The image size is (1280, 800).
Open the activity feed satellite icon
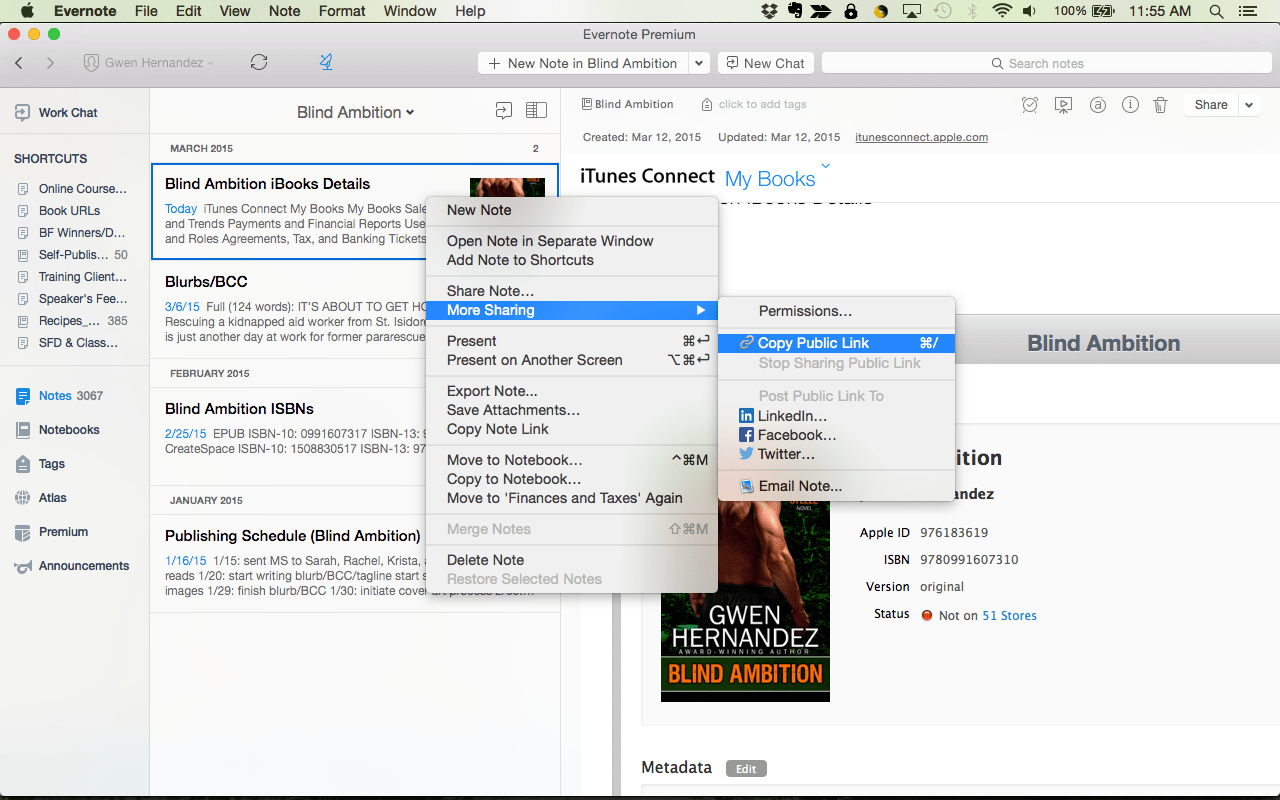point(326,62)
